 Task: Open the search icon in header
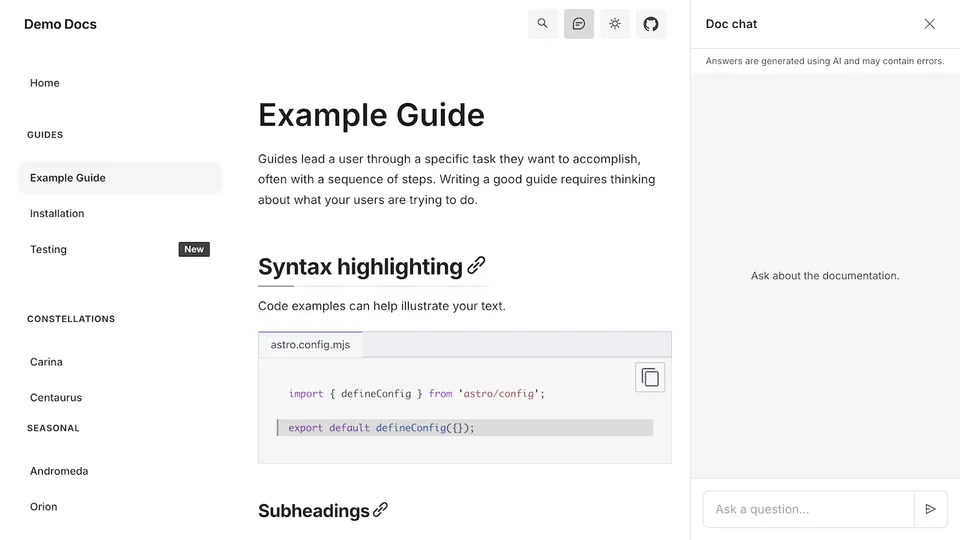click(542, 24)
